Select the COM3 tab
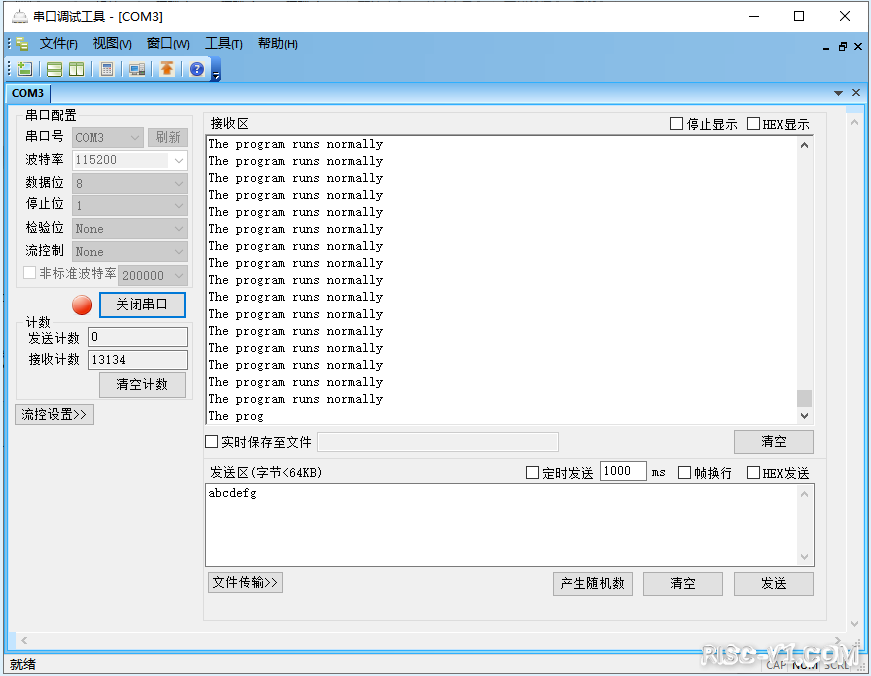 pyautogui.click(x=28, y=93)
